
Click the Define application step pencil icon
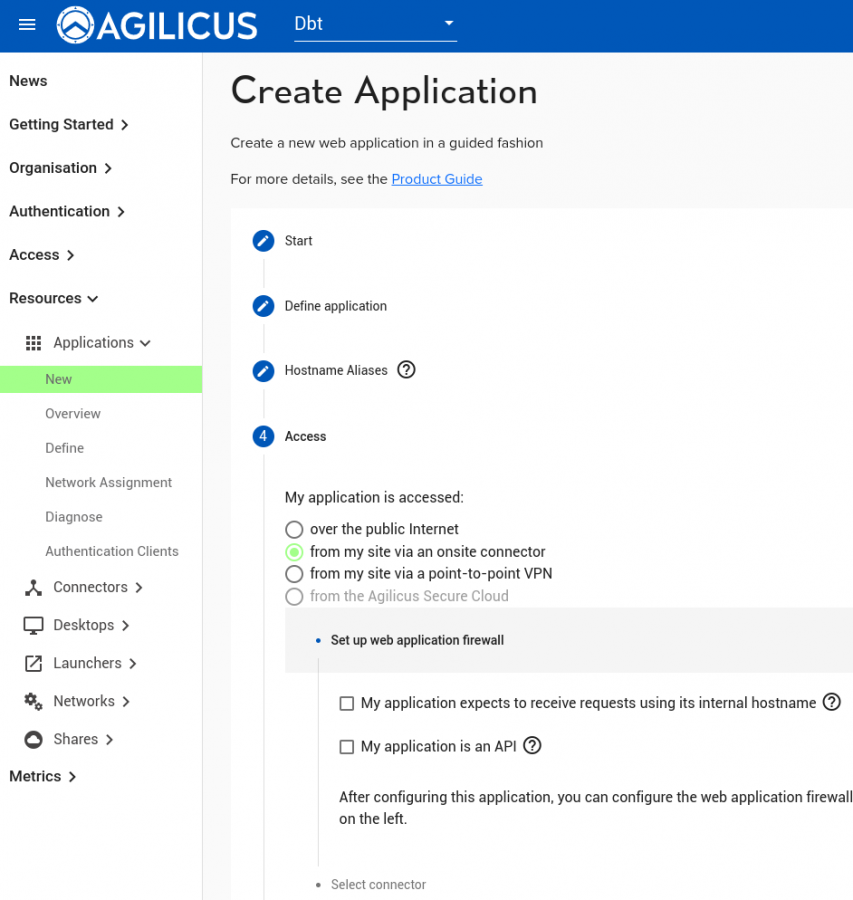[x=263, y=306]
